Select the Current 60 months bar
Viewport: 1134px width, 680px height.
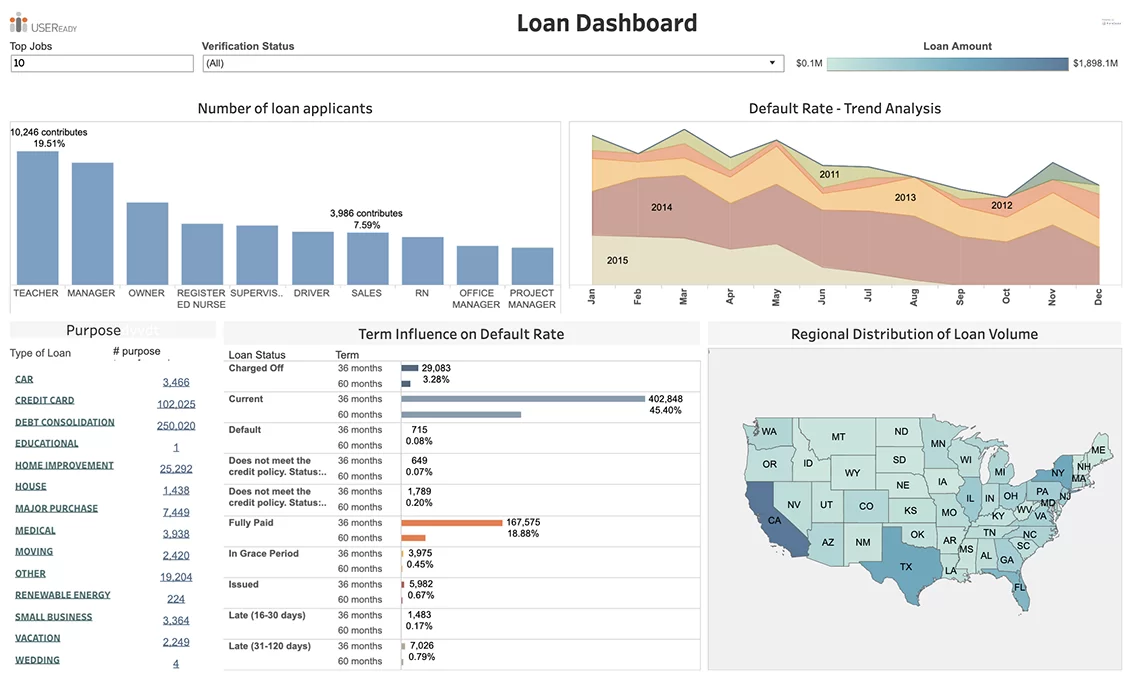click(461, 415)
